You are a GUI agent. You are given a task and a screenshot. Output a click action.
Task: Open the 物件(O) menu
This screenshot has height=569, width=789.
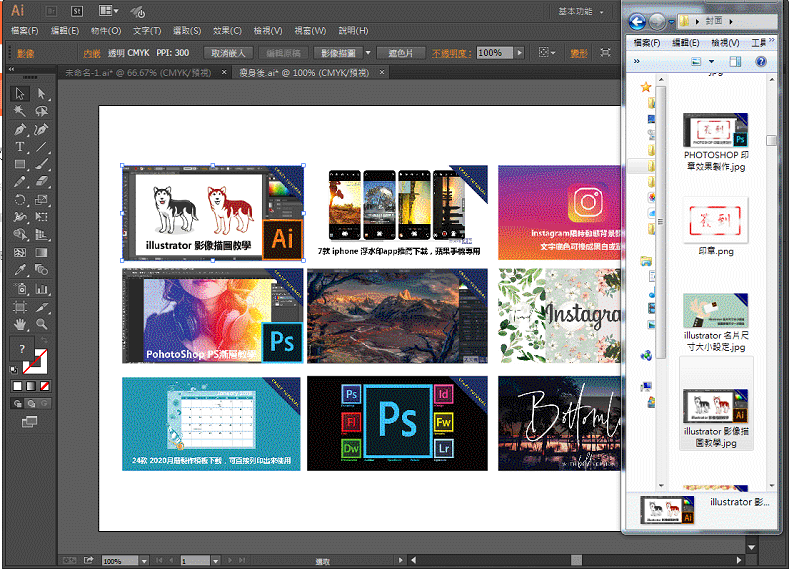[x=106, y=31]
